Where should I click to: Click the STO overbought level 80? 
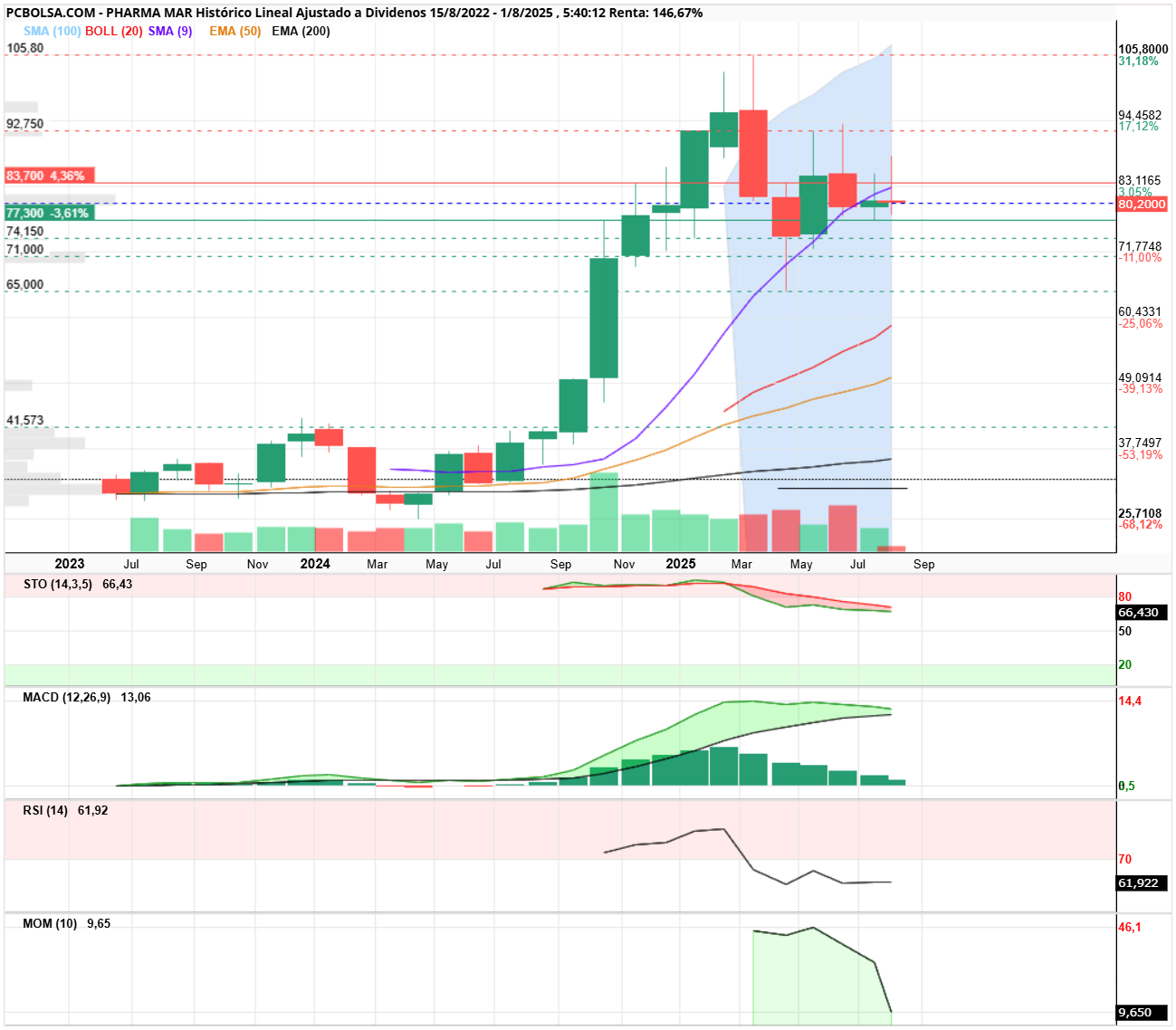click(1125, 596)
